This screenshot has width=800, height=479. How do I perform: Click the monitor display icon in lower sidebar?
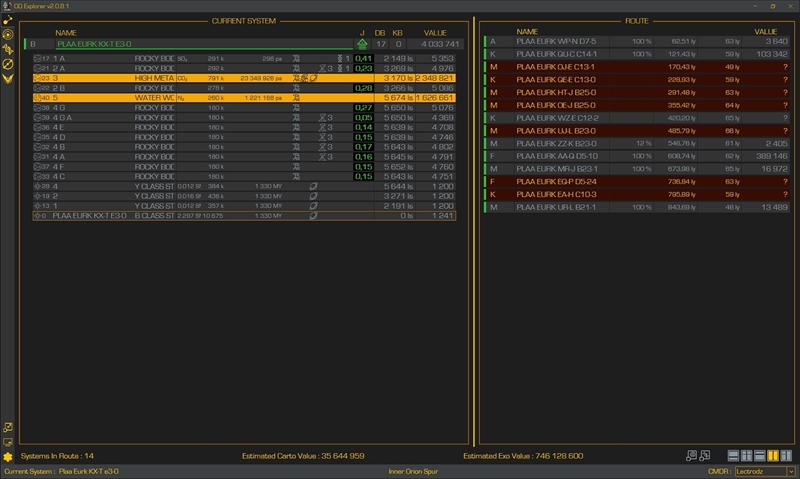[x=8, y=441]
